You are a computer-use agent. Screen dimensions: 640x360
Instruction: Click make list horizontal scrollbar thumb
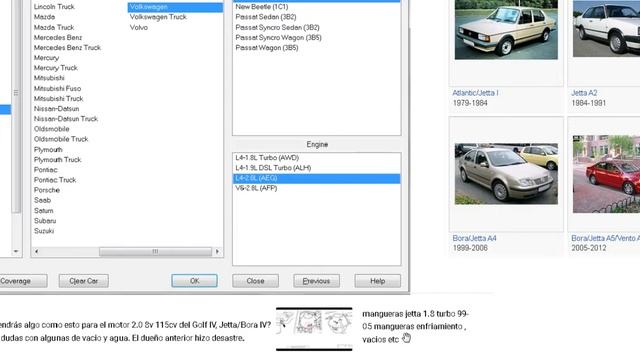[155, 252]
